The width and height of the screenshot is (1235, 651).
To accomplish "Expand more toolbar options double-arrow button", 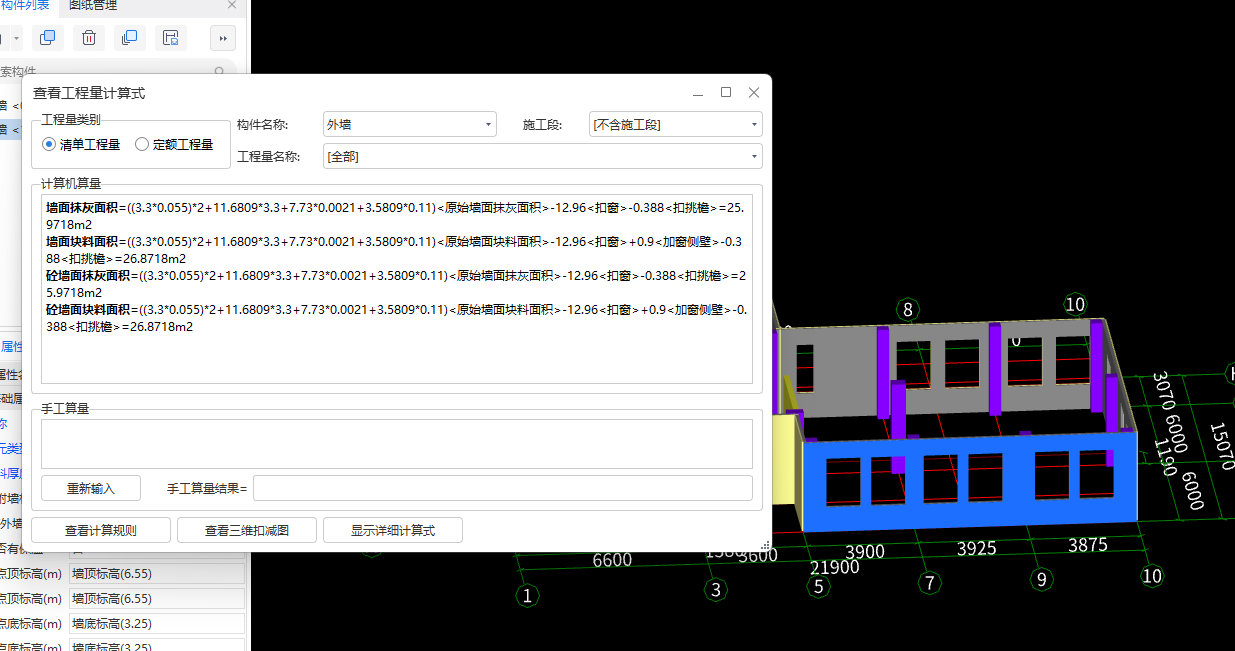I will 222,38.
